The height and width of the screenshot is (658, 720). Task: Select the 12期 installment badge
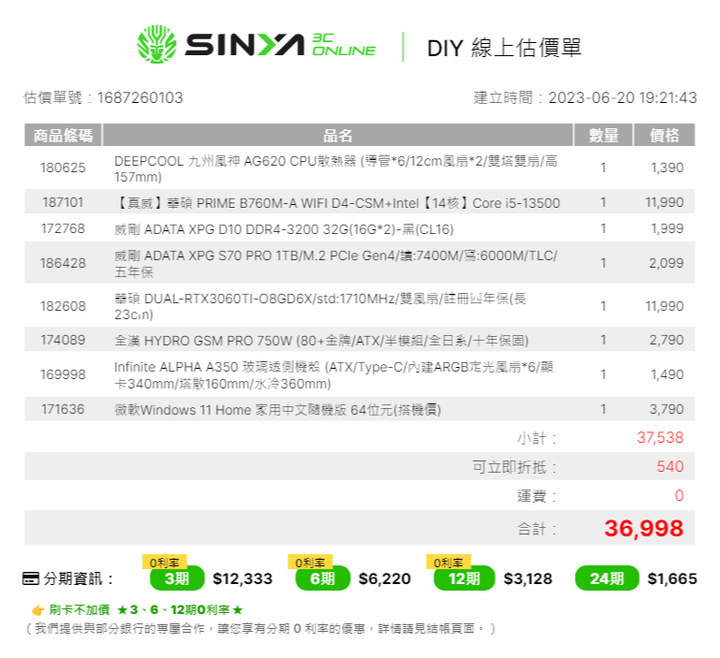click(464, 578)
